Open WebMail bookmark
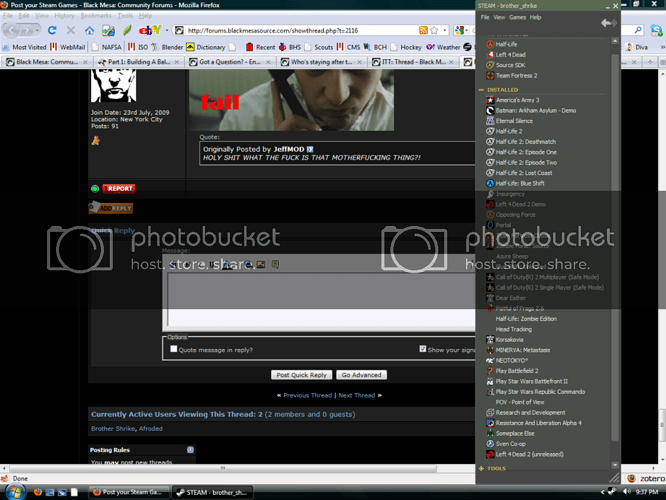This screenshot has height=500, width=666. pyautogui.click(x=68, y=47)
